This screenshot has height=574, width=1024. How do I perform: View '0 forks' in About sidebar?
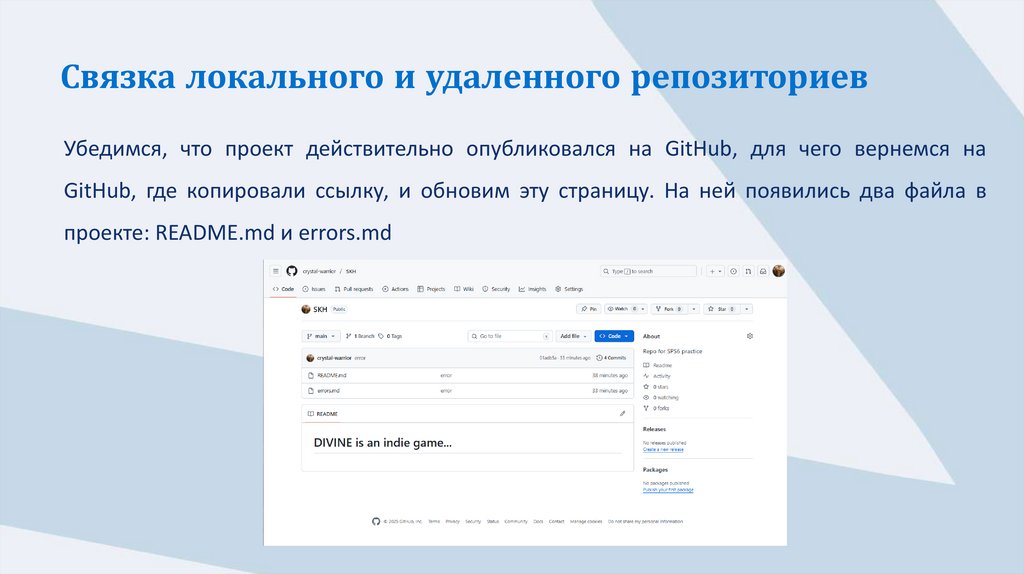(x=656, y=408)
